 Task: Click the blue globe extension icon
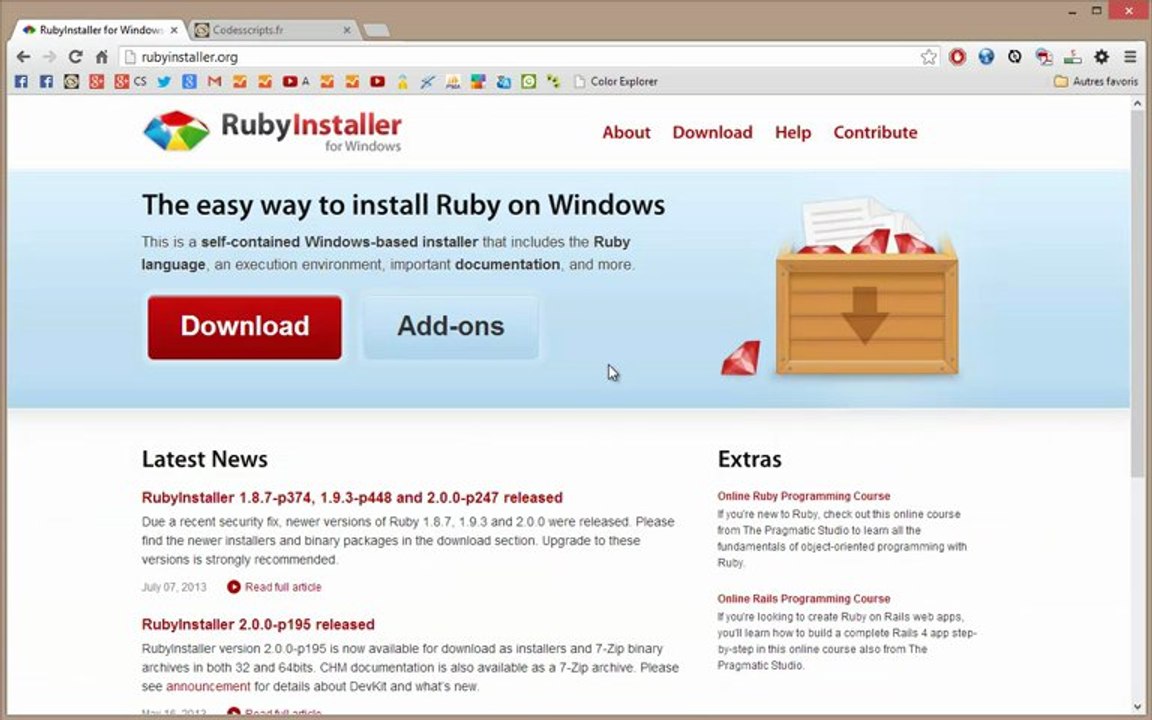986,57
